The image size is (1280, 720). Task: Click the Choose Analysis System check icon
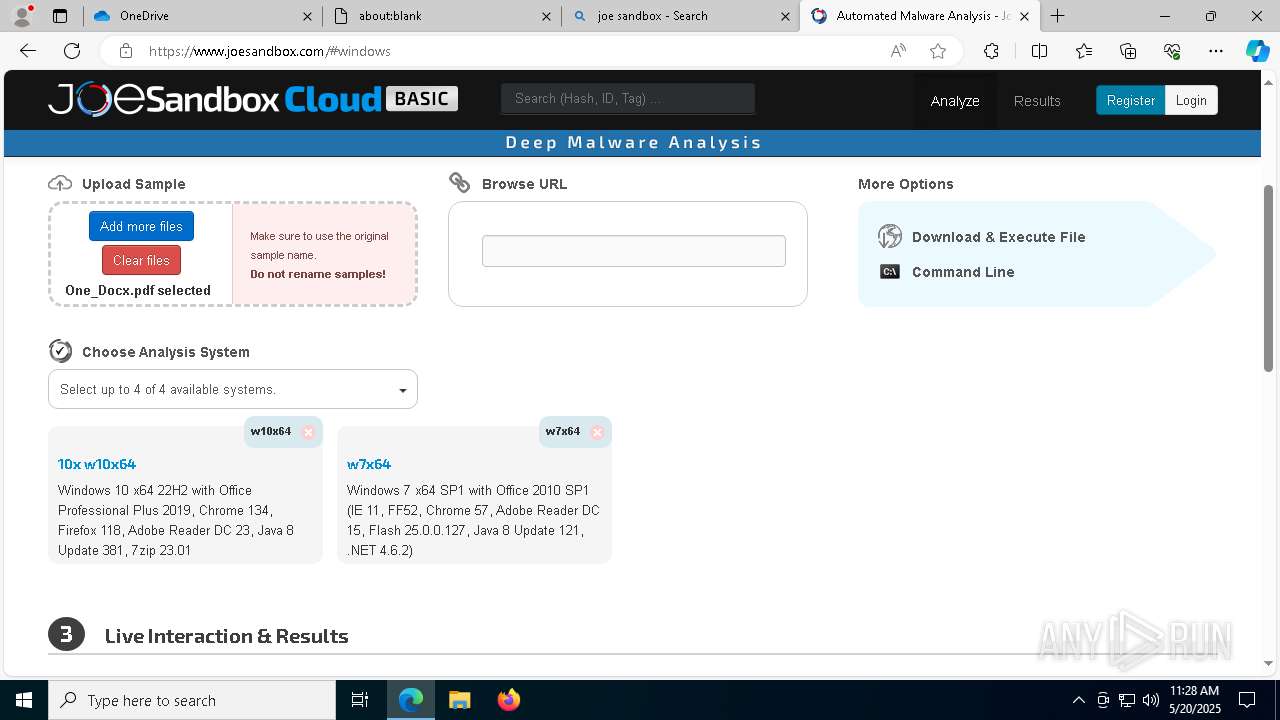(60, 351)
